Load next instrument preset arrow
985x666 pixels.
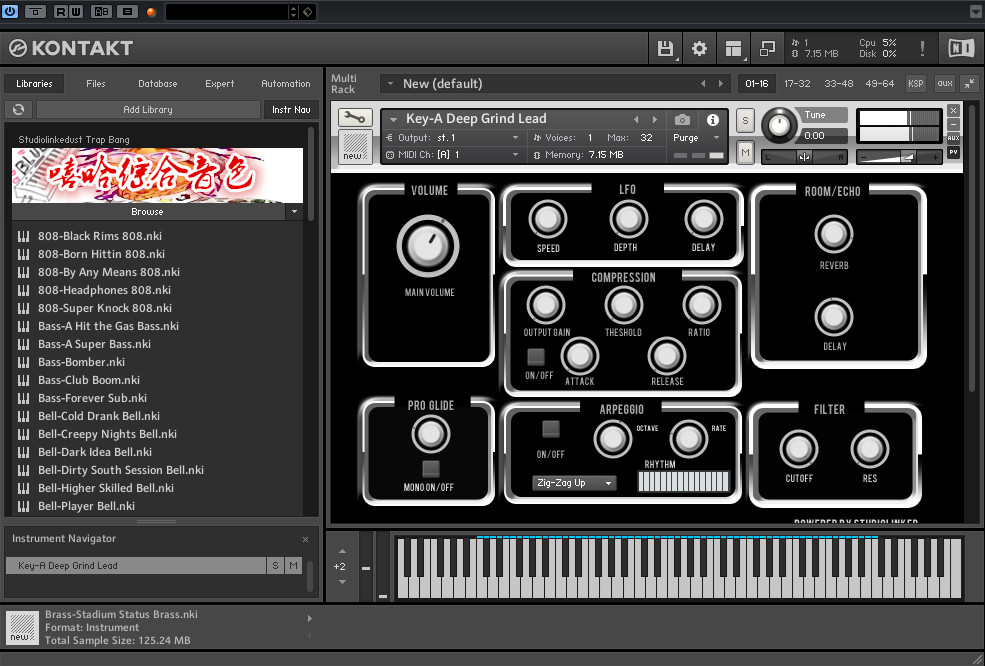tap(655, 119)
